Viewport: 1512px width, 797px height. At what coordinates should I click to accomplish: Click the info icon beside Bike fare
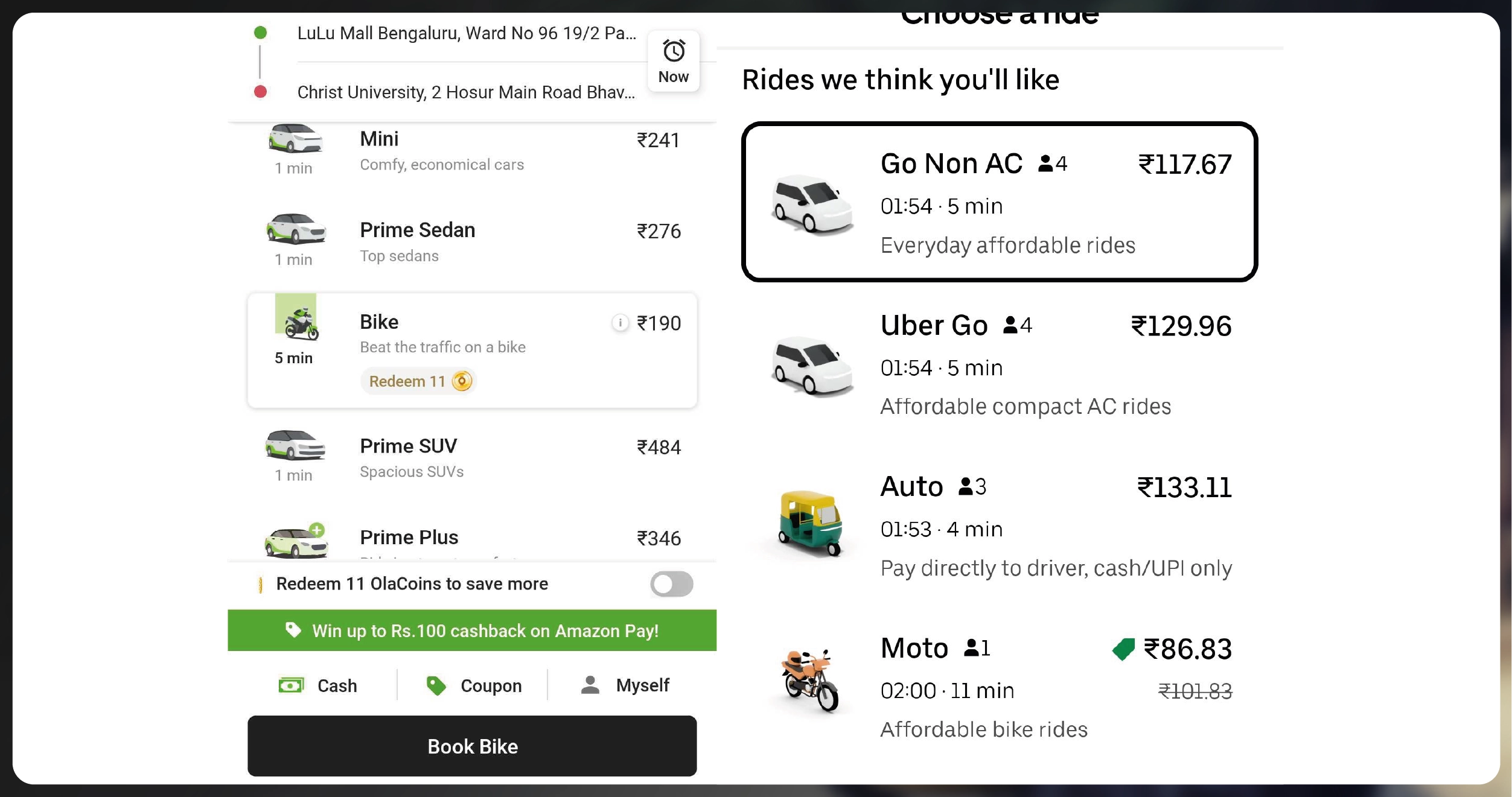[x=620, y=322]
